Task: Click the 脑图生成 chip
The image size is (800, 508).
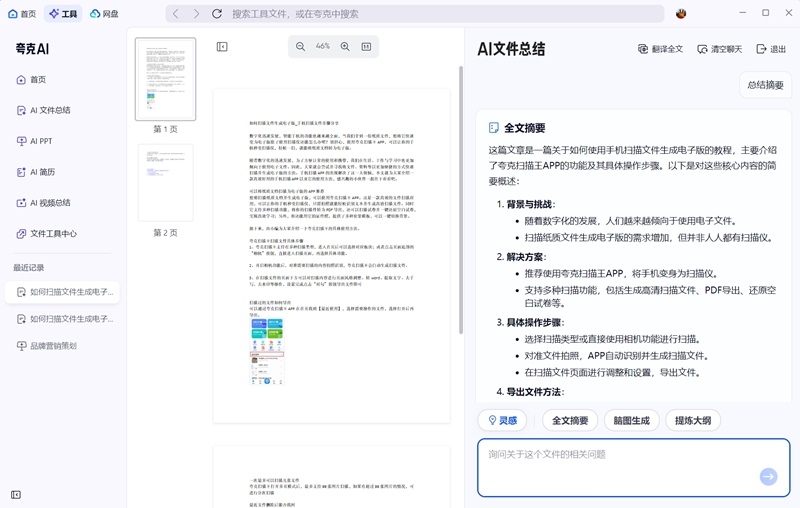Action: point(632,420)
